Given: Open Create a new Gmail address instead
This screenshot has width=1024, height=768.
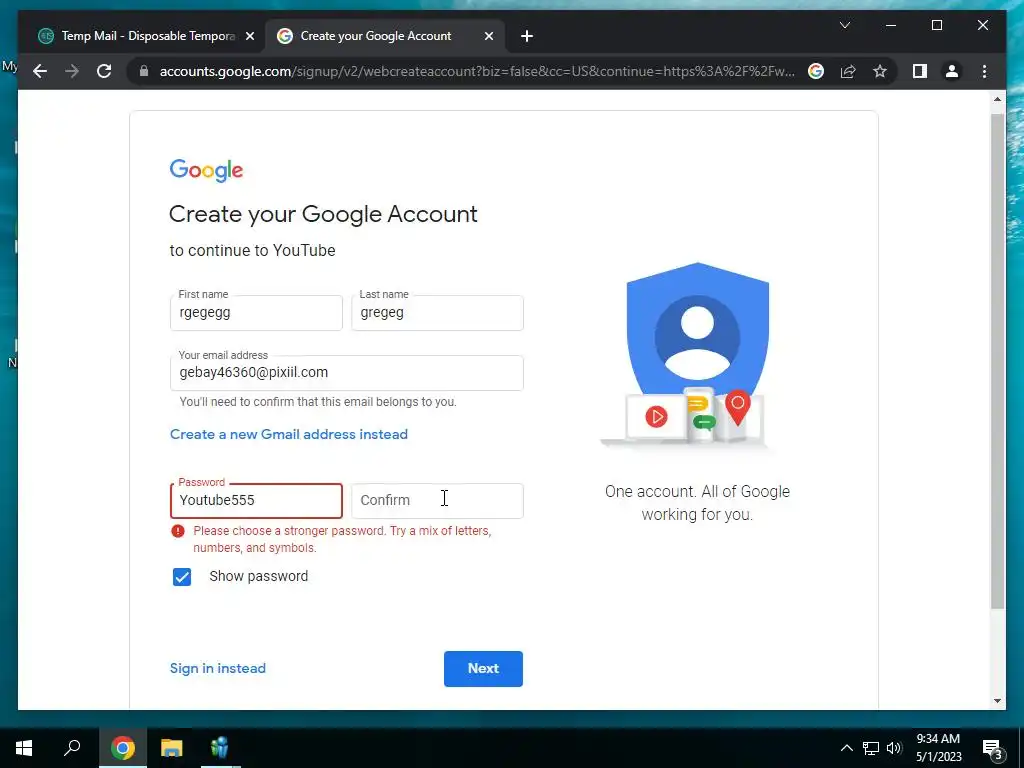Looking at the screenshot, I should pos(289,434).
